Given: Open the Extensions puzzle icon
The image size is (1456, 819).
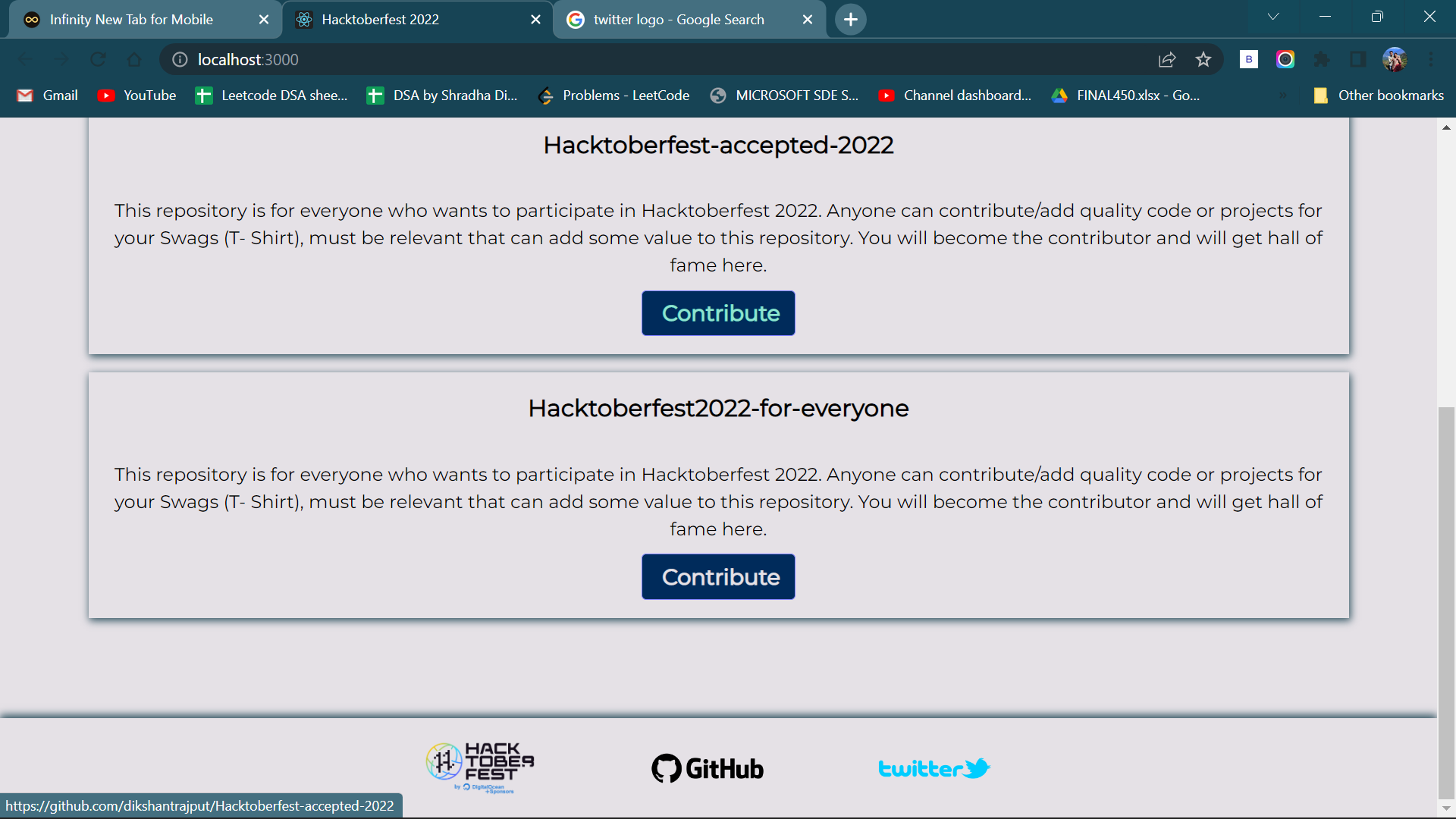Looking at the screenshot, I should [x=1322, y=59].
